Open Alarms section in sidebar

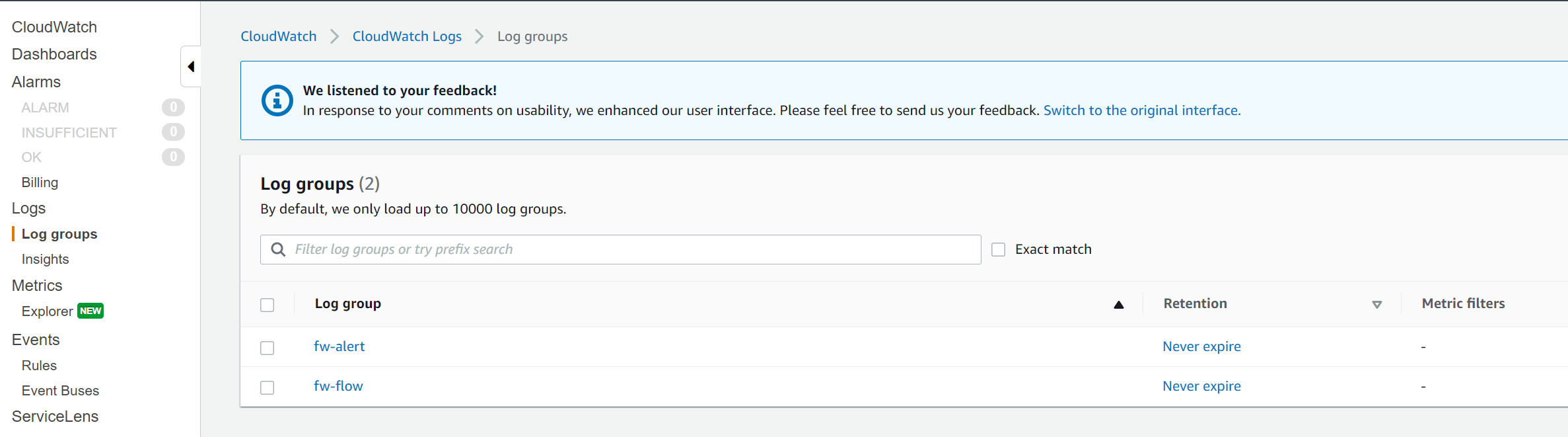pos(36,82)
